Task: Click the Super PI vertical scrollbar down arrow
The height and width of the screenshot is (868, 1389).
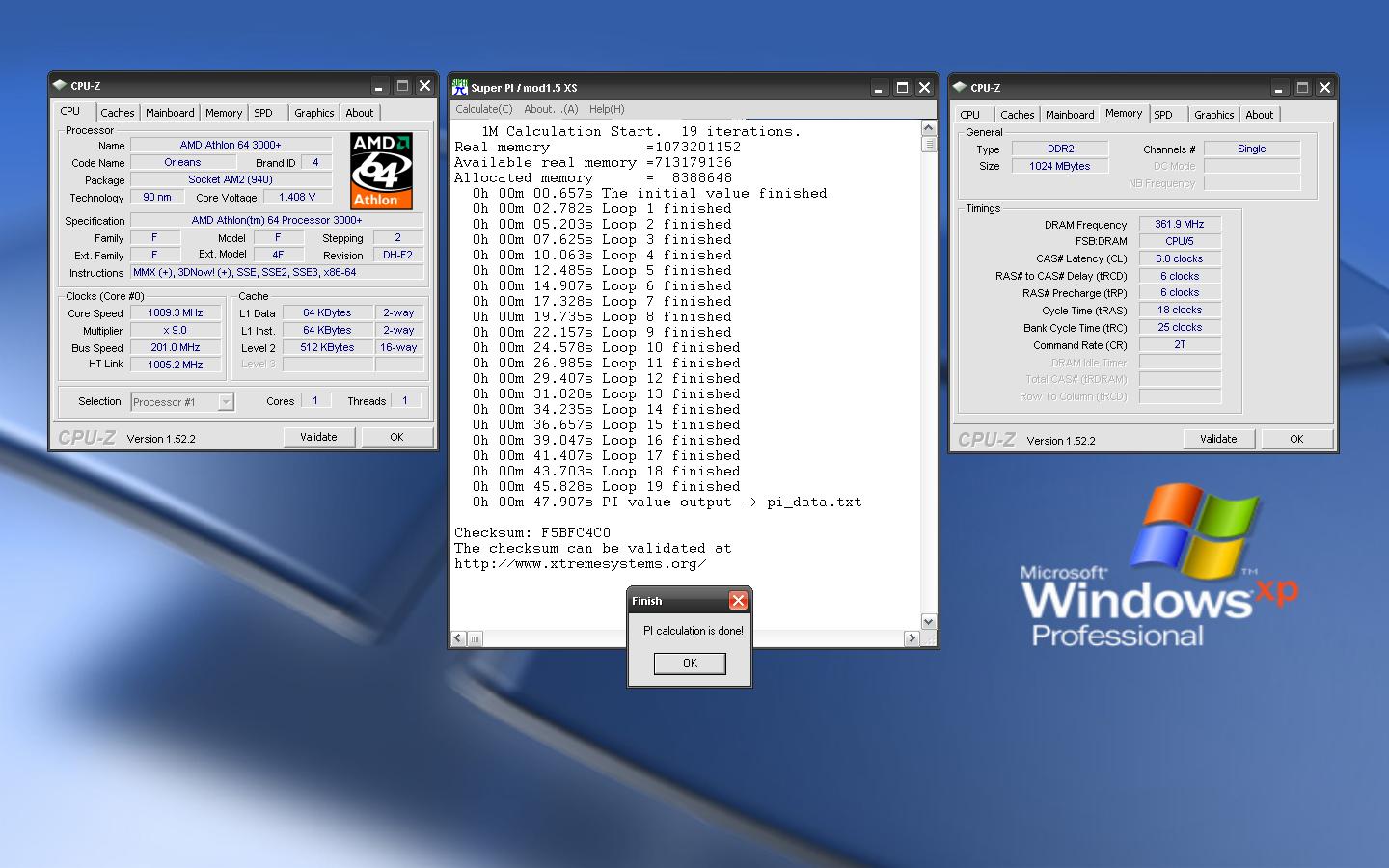Action: point(929,622)
